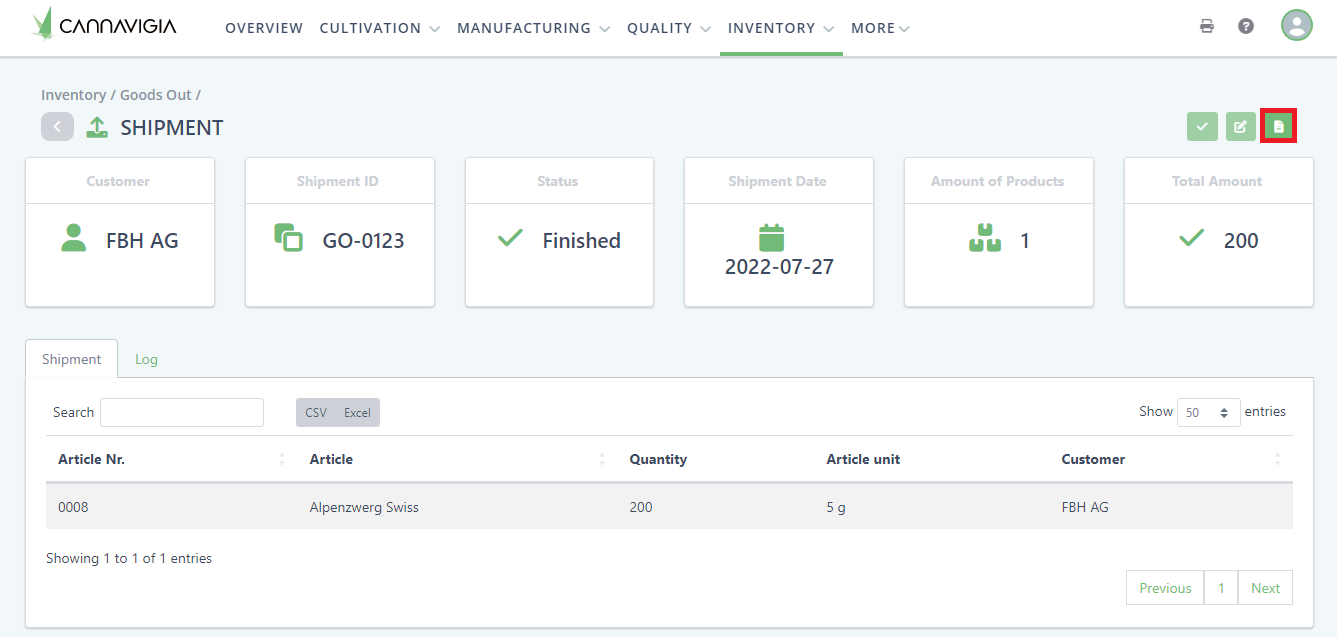
Task: Go to the Next results page
Action: [x=1265, y=588]
